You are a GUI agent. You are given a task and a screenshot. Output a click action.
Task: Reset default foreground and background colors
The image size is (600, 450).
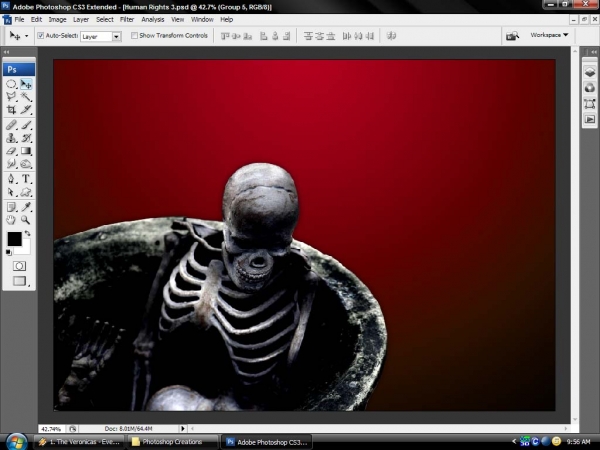point(8,252)
